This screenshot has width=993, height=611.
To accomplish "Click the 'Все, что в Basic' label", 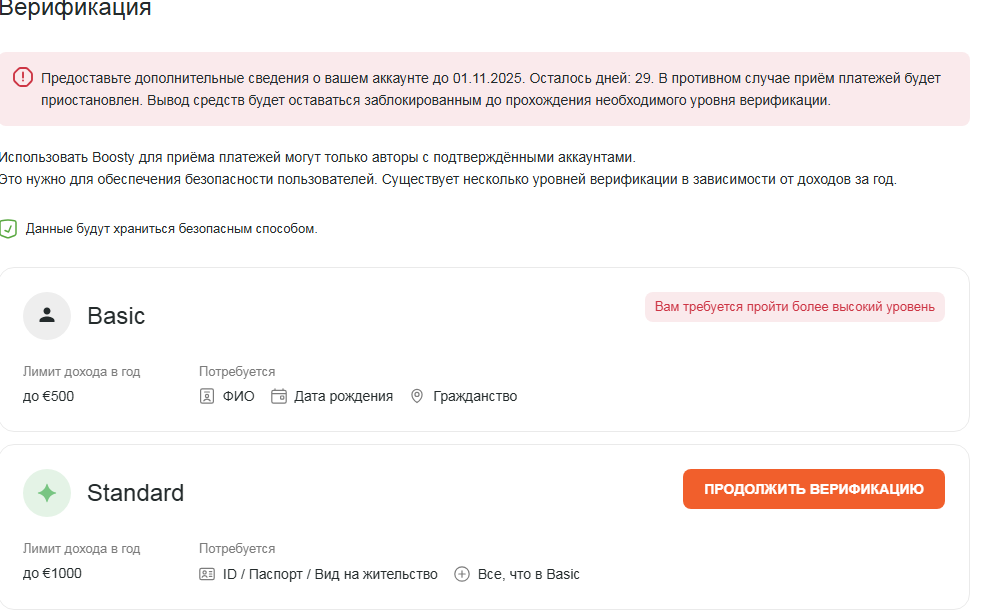I will pos(528,574).
